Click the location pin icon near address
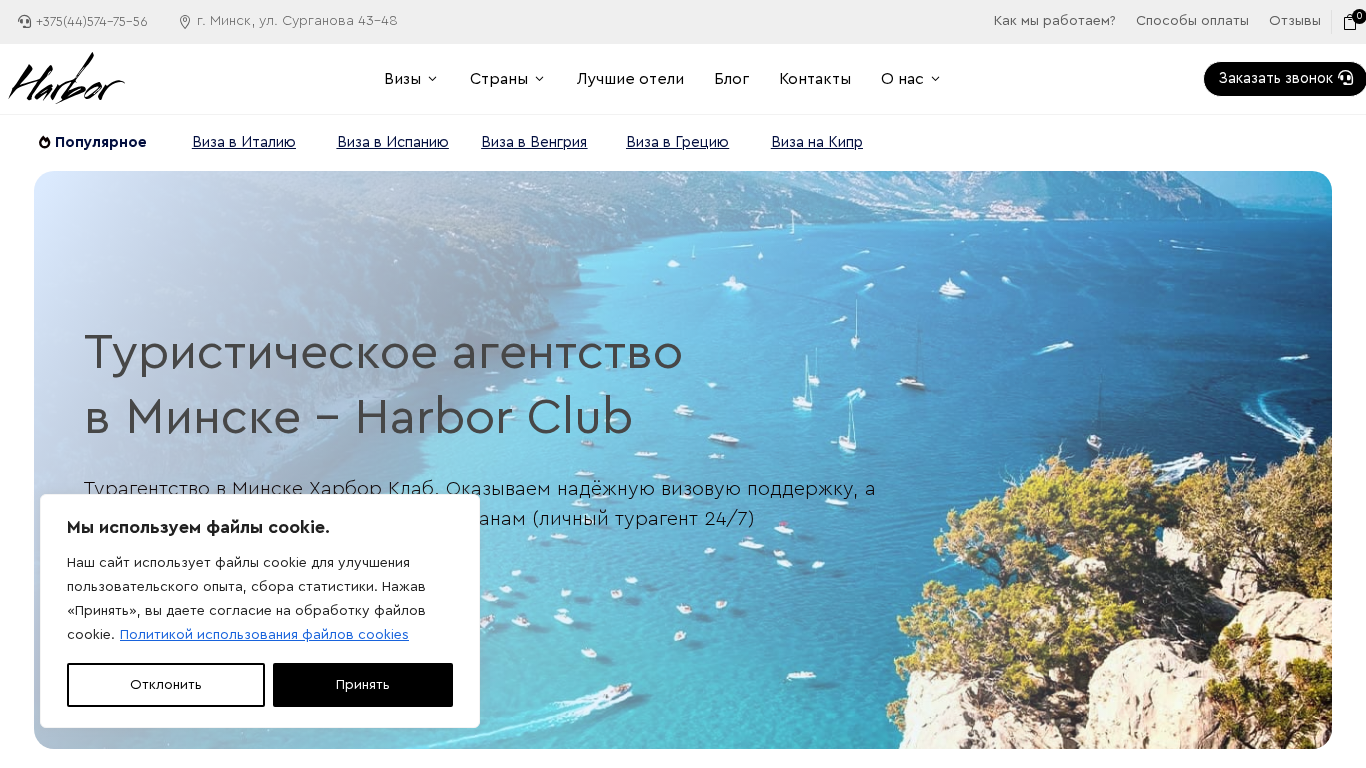The height and width of the screenshot is (768, 1366). coord(185,22)
